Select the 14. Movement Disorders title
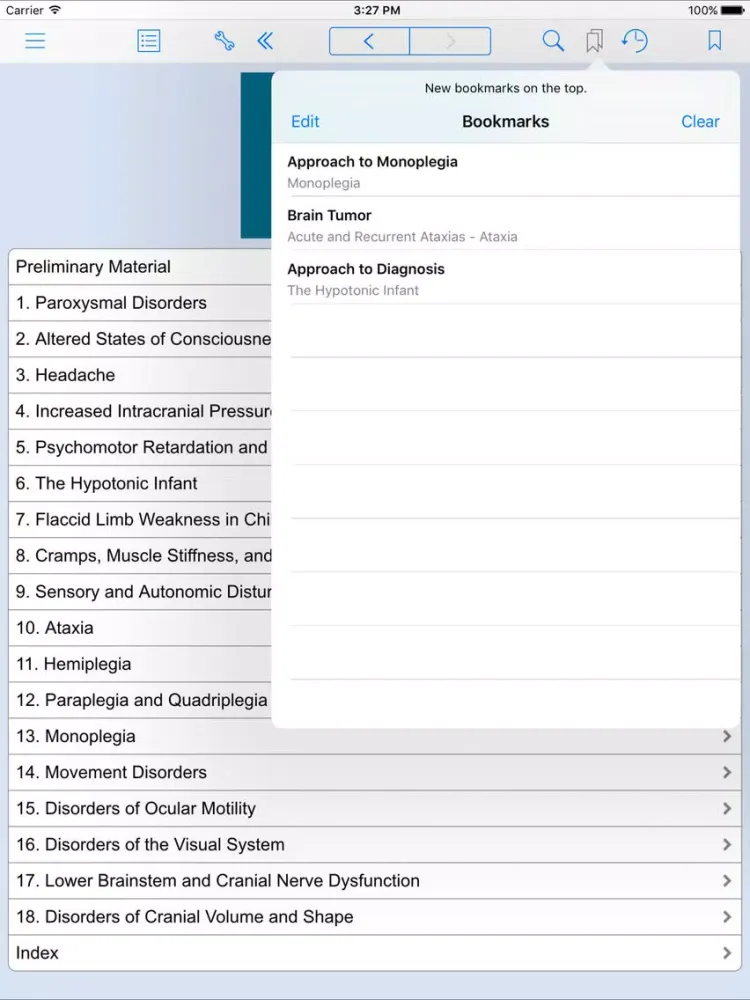Viewport: 750px width, 1000px height. [112, 772]
